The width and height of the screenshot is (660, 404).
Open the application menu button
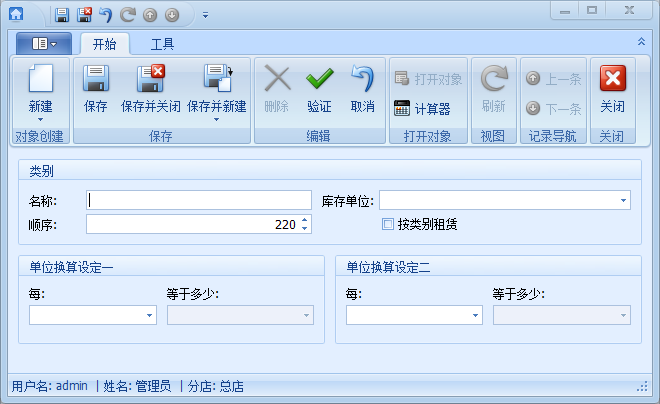click(44, 43)
